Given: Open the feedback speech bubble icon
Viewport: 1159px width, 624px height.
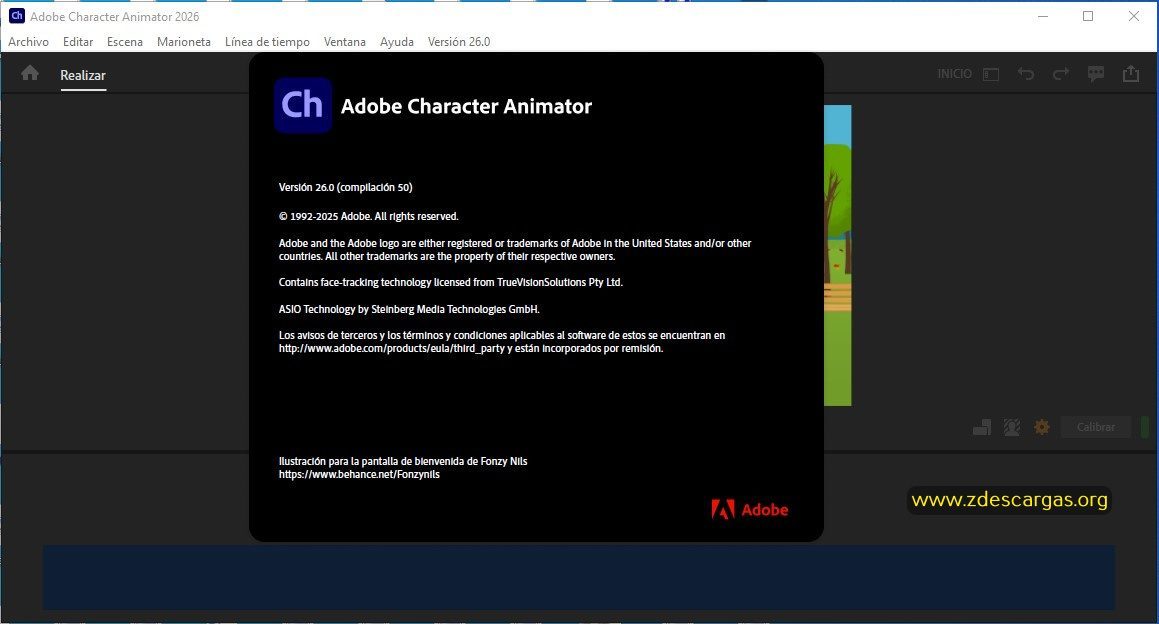Looking at the screenshot, I should tap(1095, 74).
